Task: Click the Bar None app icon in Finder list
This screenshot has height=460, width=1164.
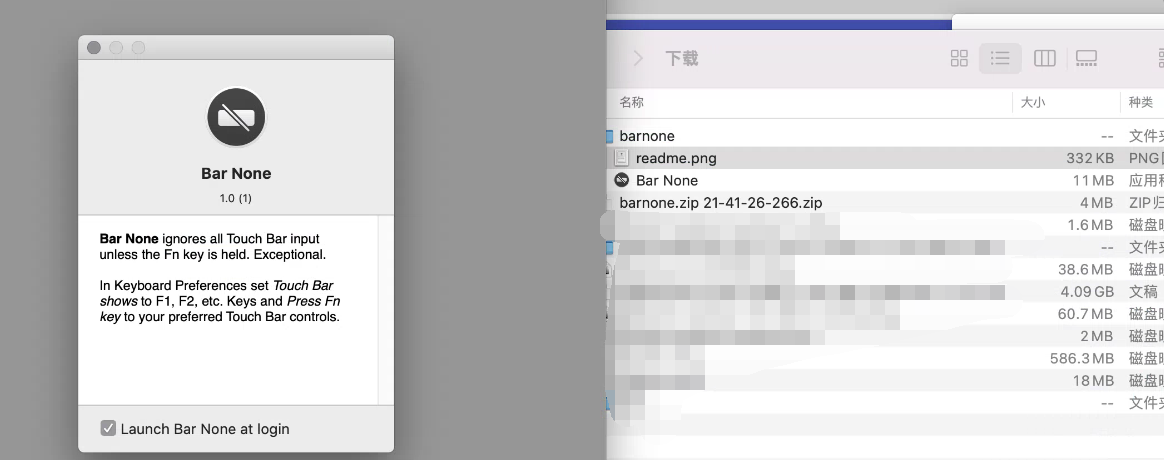Action: (621, 180)
